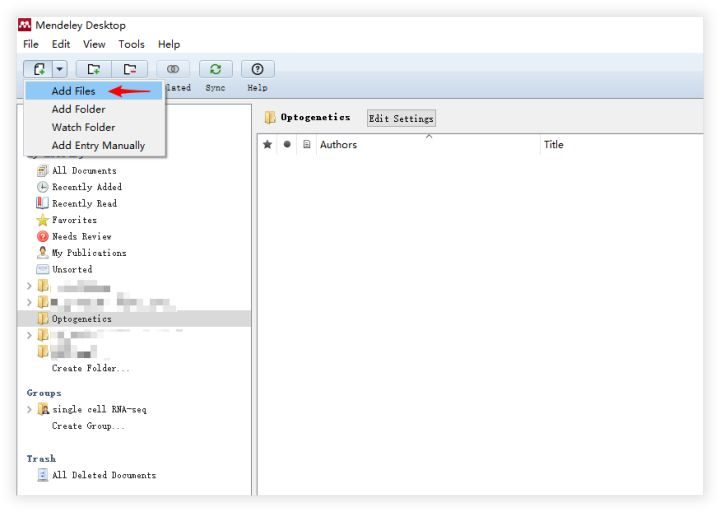Viewport: 720px width, 512px height.
Task: Click the Recently Added clock icon
Action: click(x=42, y=187)
